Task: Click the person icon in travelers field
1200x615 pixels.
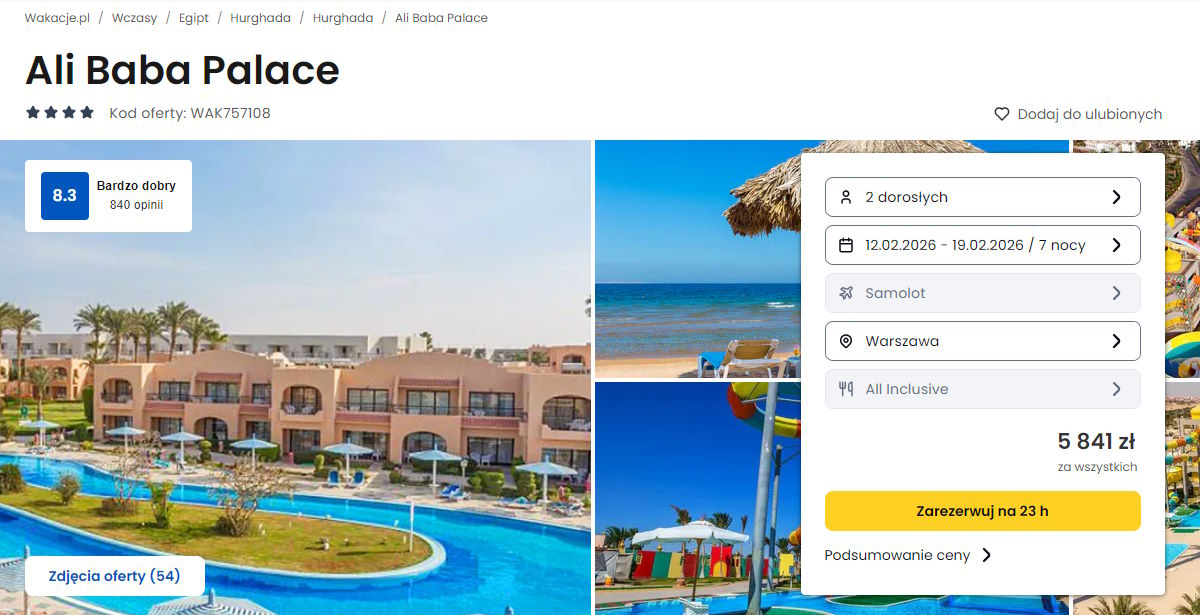Action: pos(846,197)
